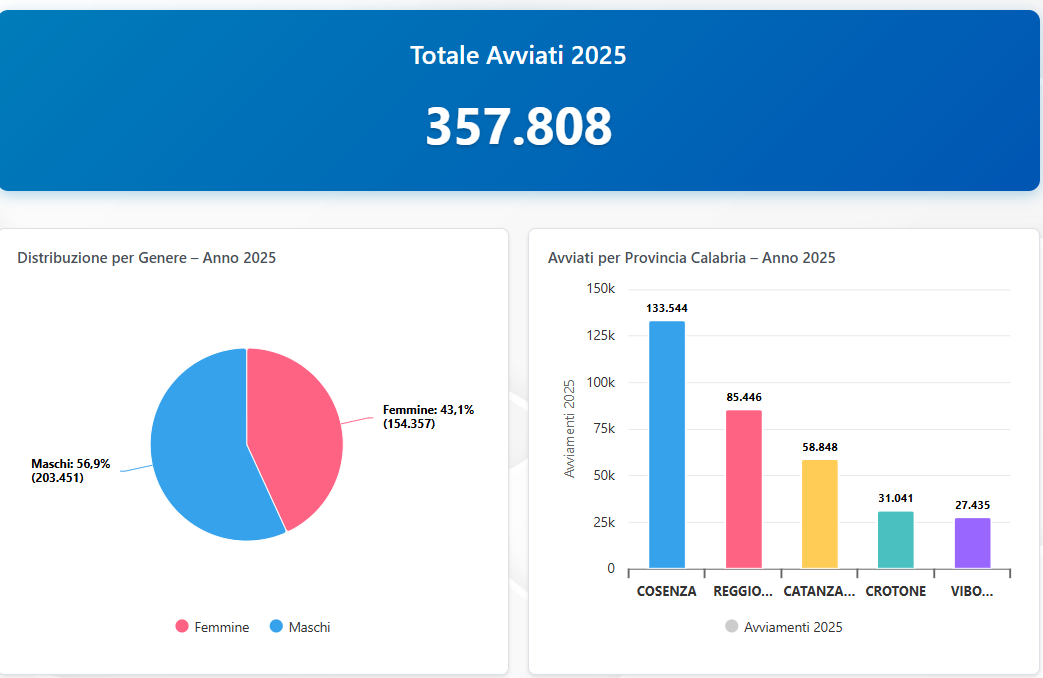Click the total value 357.808
This screenshot has height=678, width=1043.
coord(518,126)
